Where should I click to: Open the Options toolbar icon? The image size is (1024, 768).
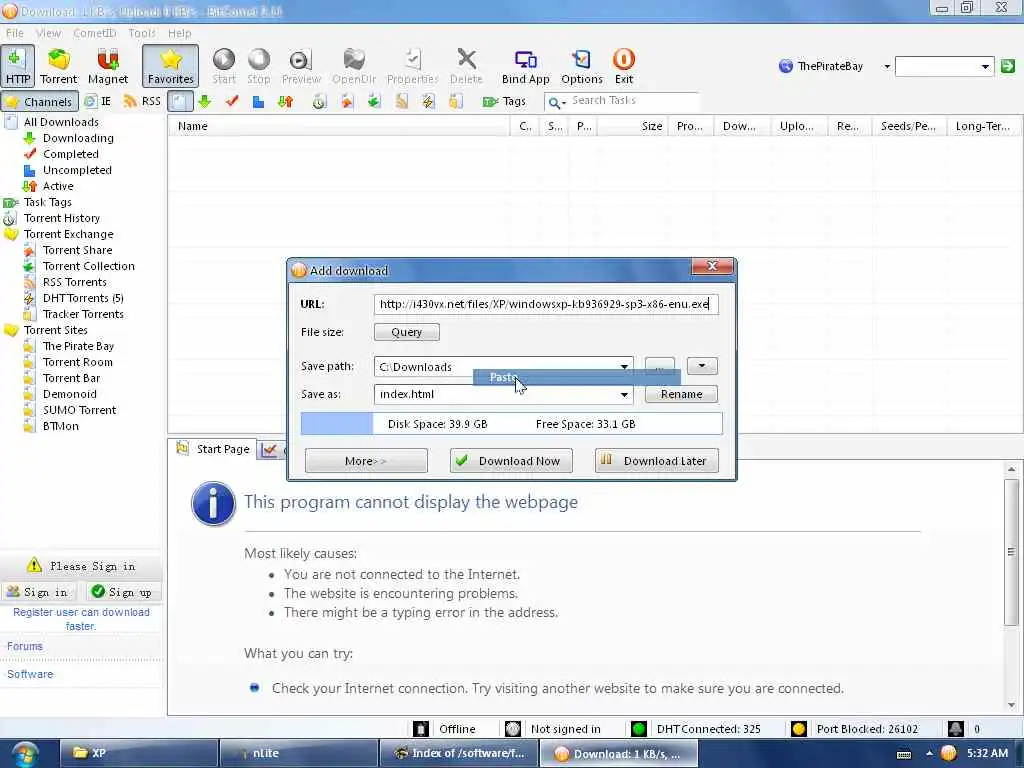(581, 66)
